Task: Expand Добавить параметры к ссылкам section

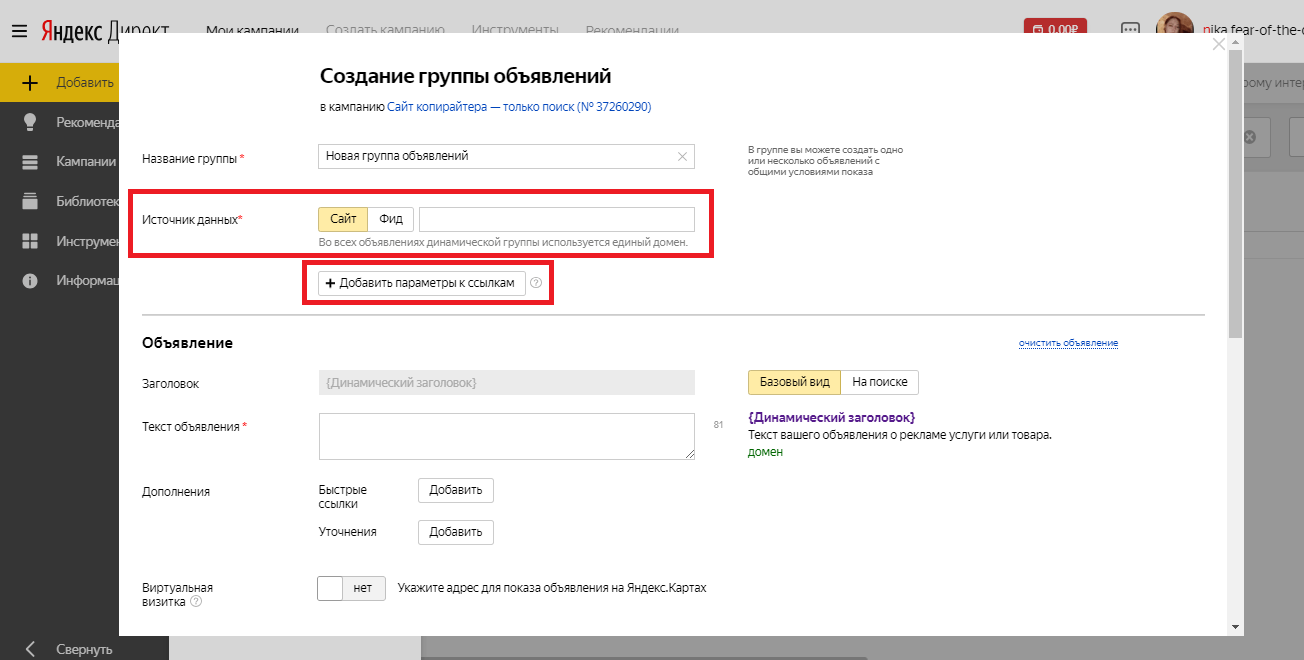Action: click(421, 283)
